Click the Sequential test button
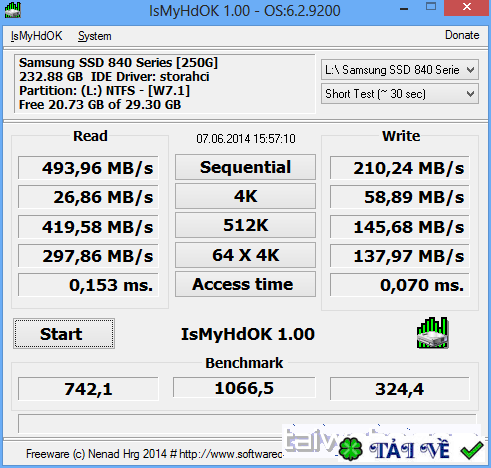Viewport: 491px width, 468px height. pos(245,167)
